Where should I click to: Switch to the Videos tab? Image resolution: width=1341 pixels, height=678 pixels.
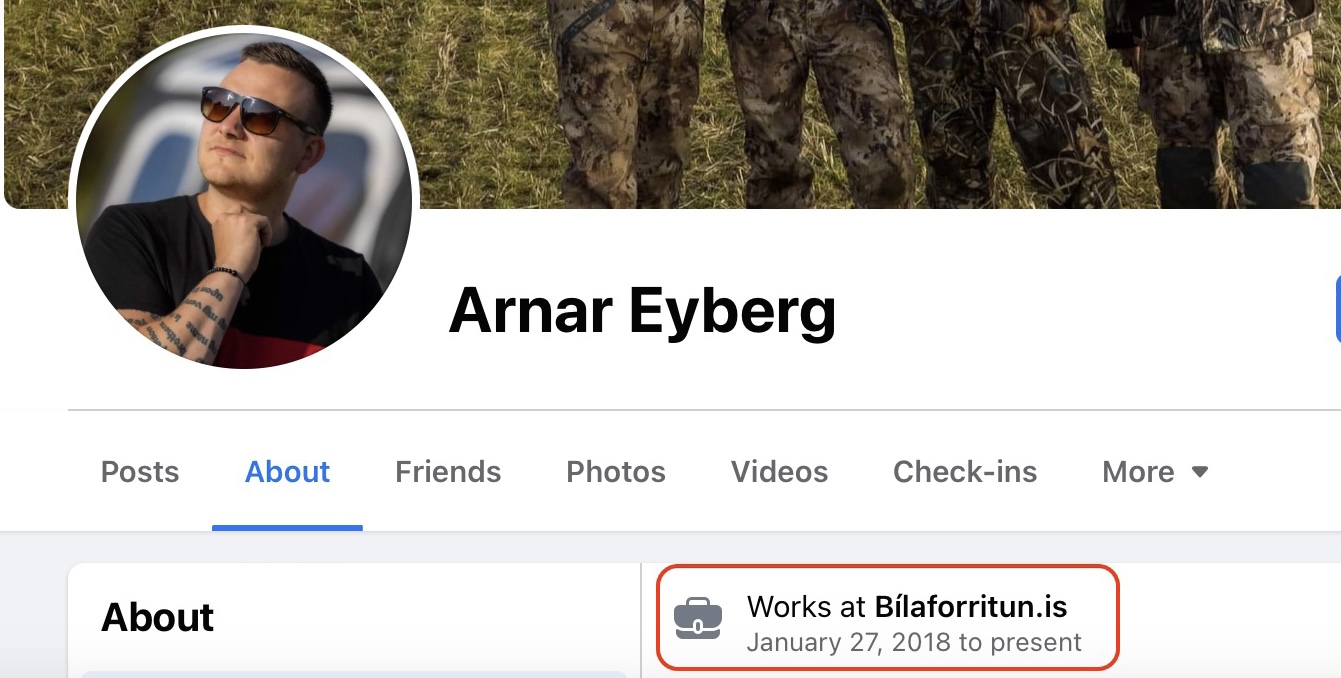779,472
